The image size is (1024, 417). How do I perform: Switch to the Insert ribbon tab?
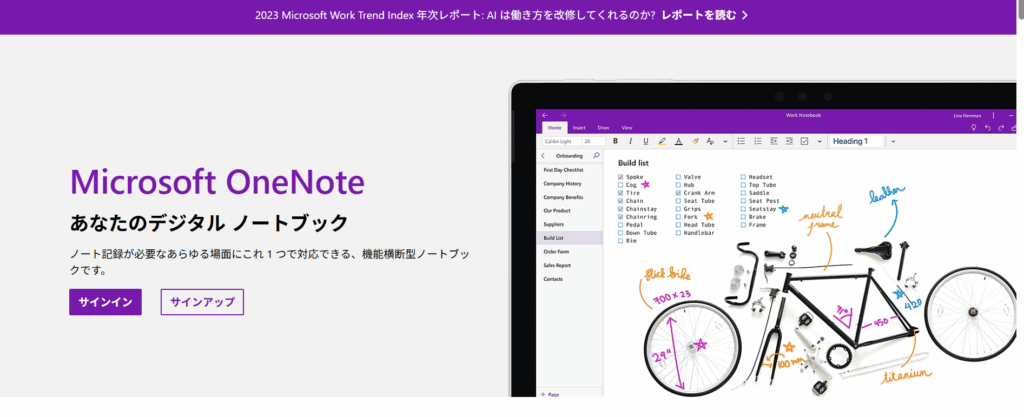[579, 128]
